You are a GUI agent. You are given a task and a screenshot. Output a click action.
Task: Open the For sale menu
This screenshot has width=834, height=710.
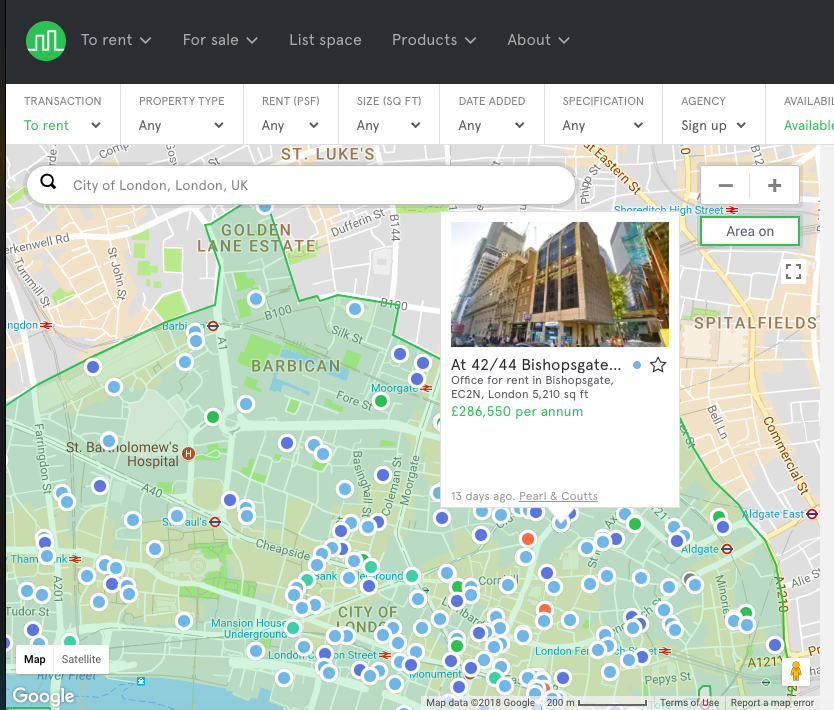(220, 40)
